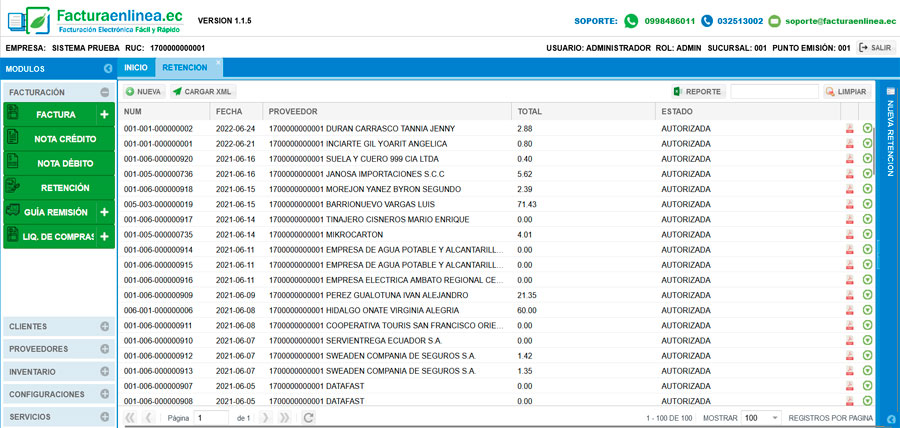Open the PDF icon for retention 001-001-000000002
900x428 pixels.
tap(850, 129)
